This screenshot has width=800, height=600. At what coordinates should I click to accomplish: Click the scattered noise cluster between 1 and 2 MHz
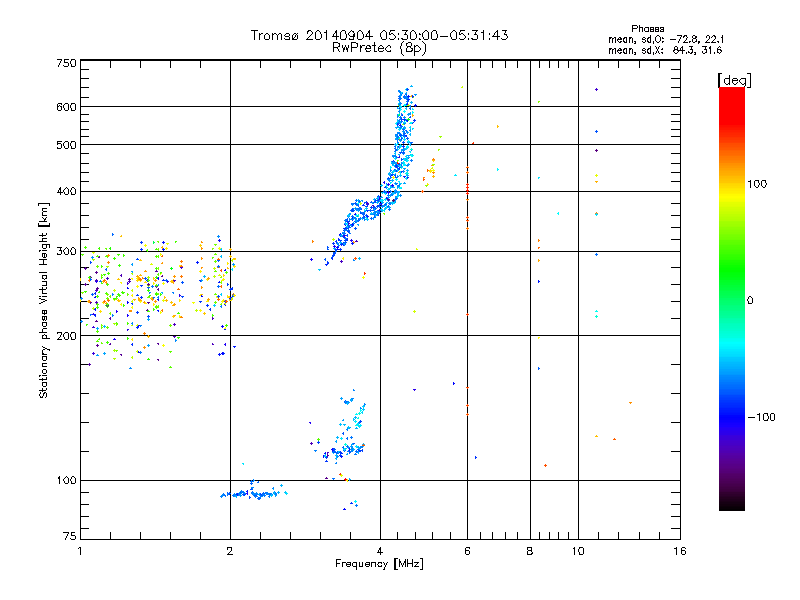pyautogui.click(x=158, y=301)
